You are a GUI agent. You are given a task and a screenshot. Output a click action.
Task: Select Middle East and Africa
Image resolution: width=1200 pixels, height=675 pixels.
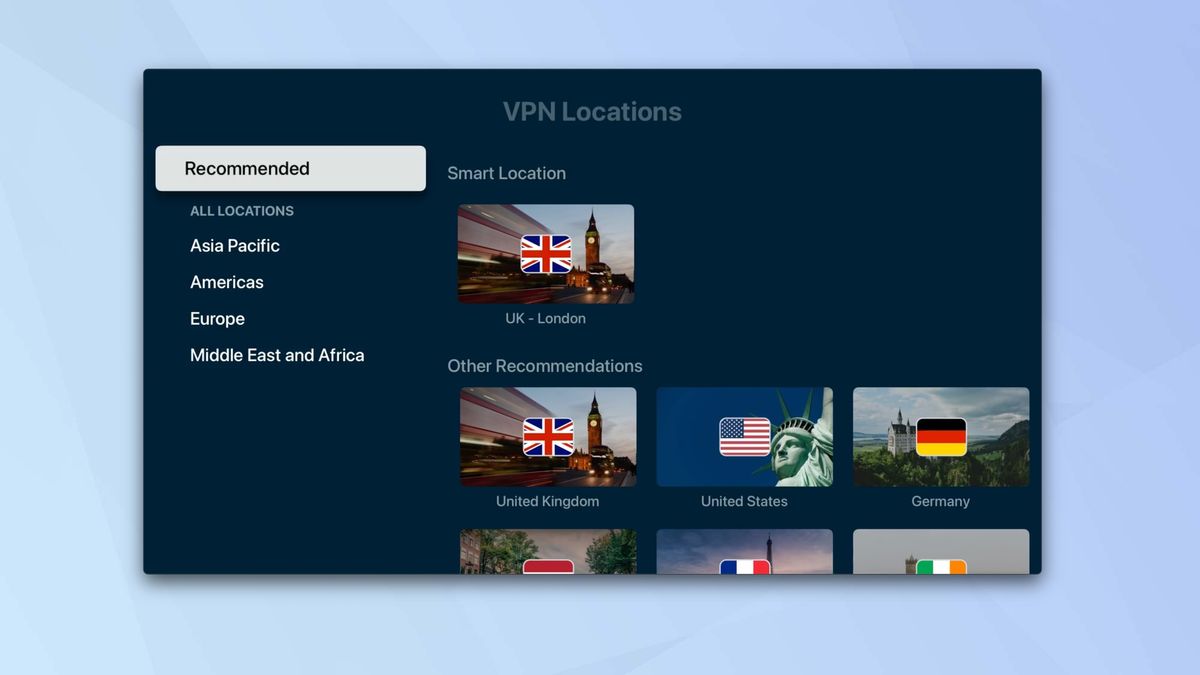click(277, 355)
